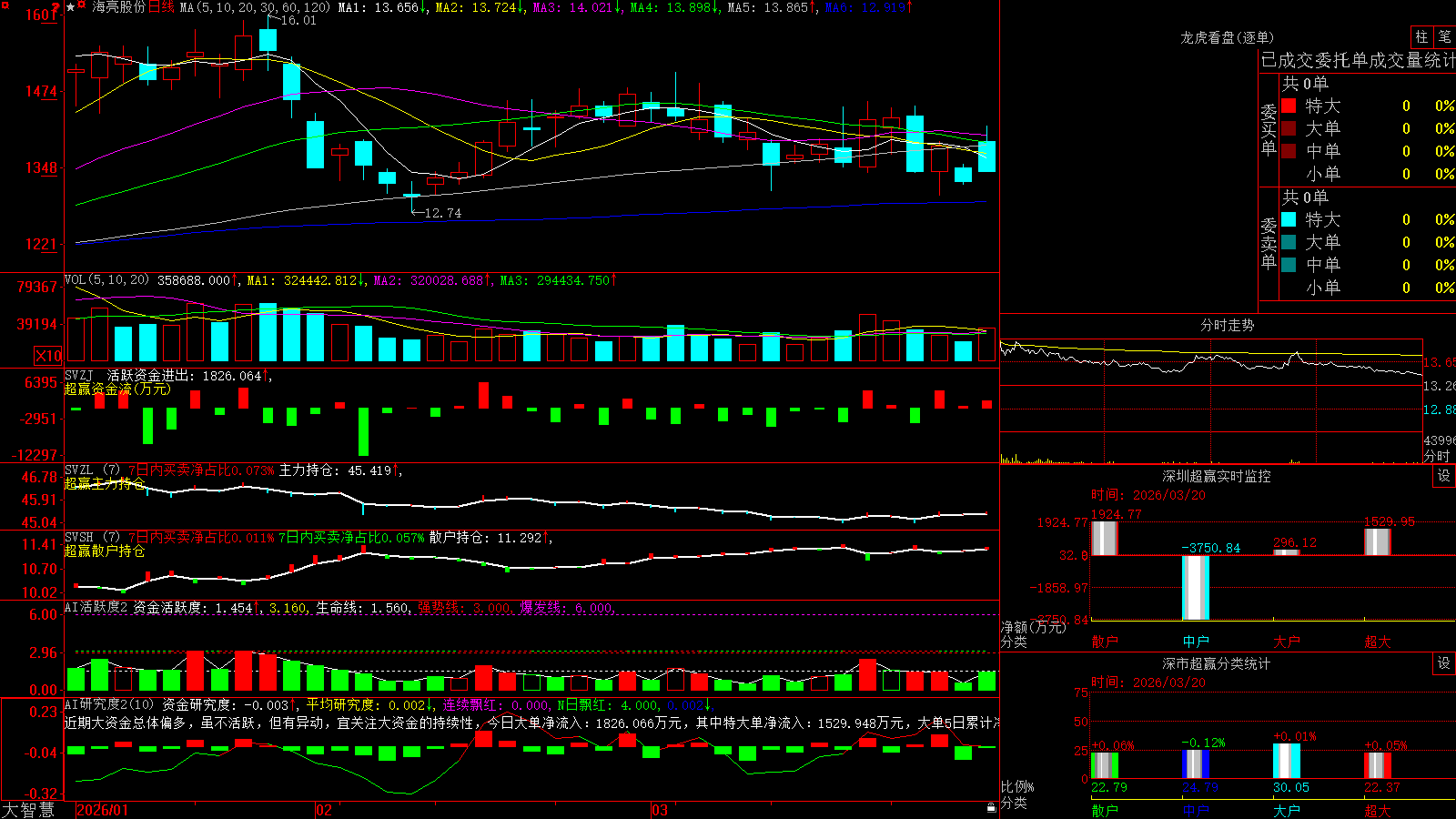
Task: Click the 02 month timeline marker
Action: point(324,810)
